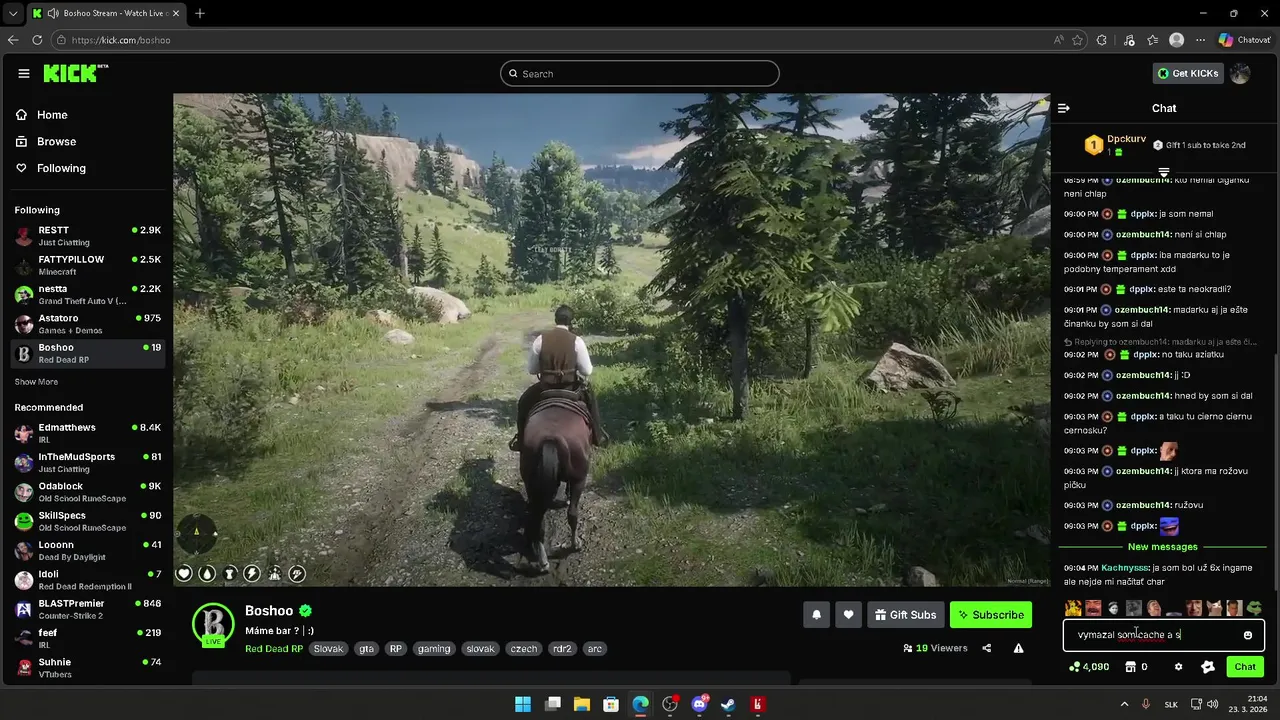Select Boshoo in Following list
The image size is (1280, 720).
coord(88,353)
